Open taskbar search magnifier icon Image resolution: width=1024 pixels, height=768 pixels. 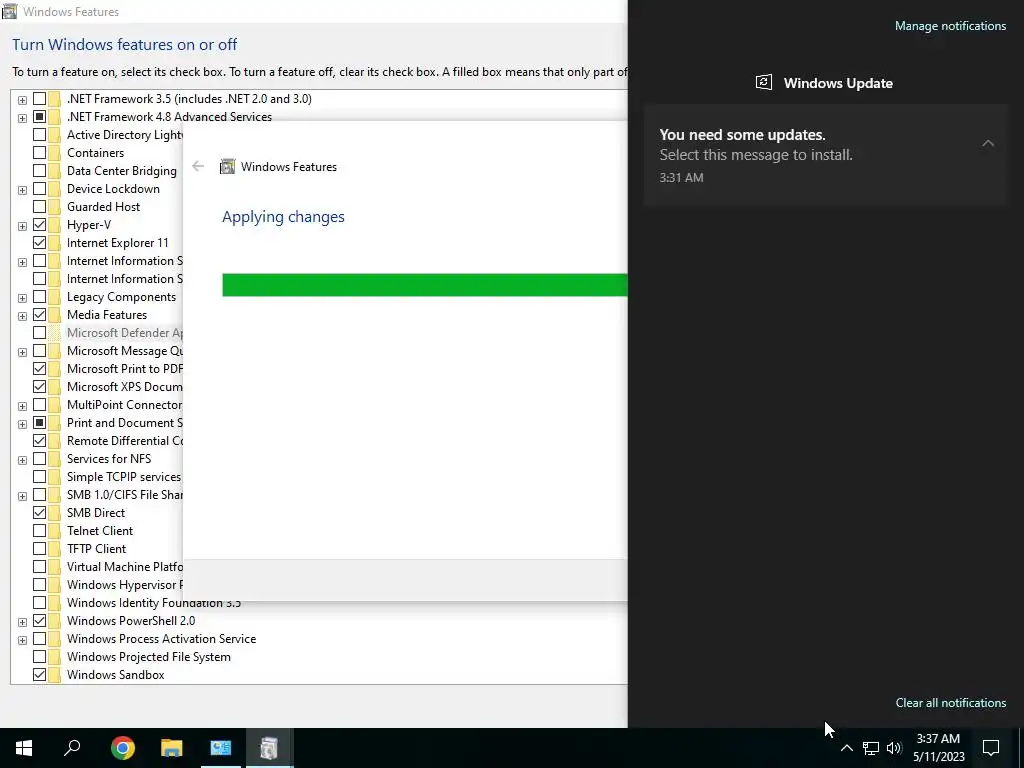[72, 748]
